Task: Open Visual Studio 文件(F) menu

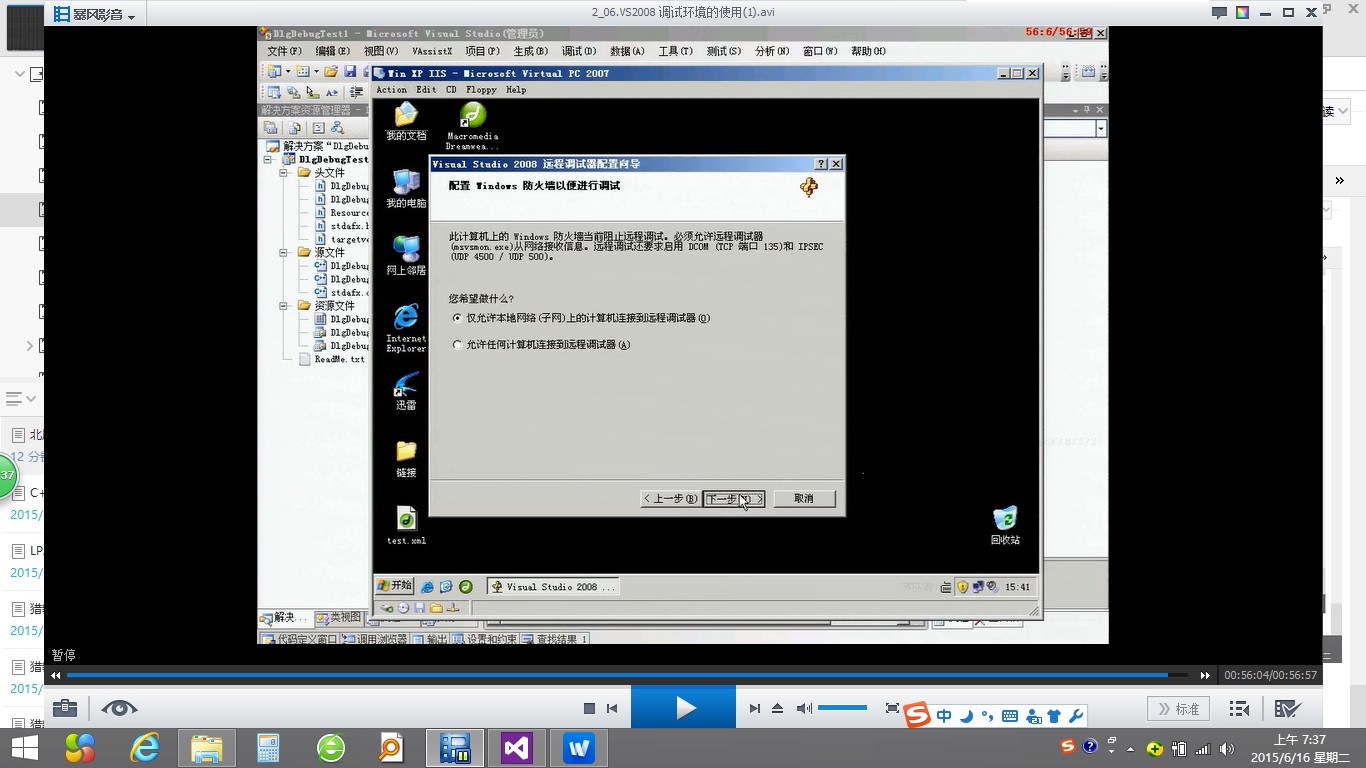Action: coord(284,51)
